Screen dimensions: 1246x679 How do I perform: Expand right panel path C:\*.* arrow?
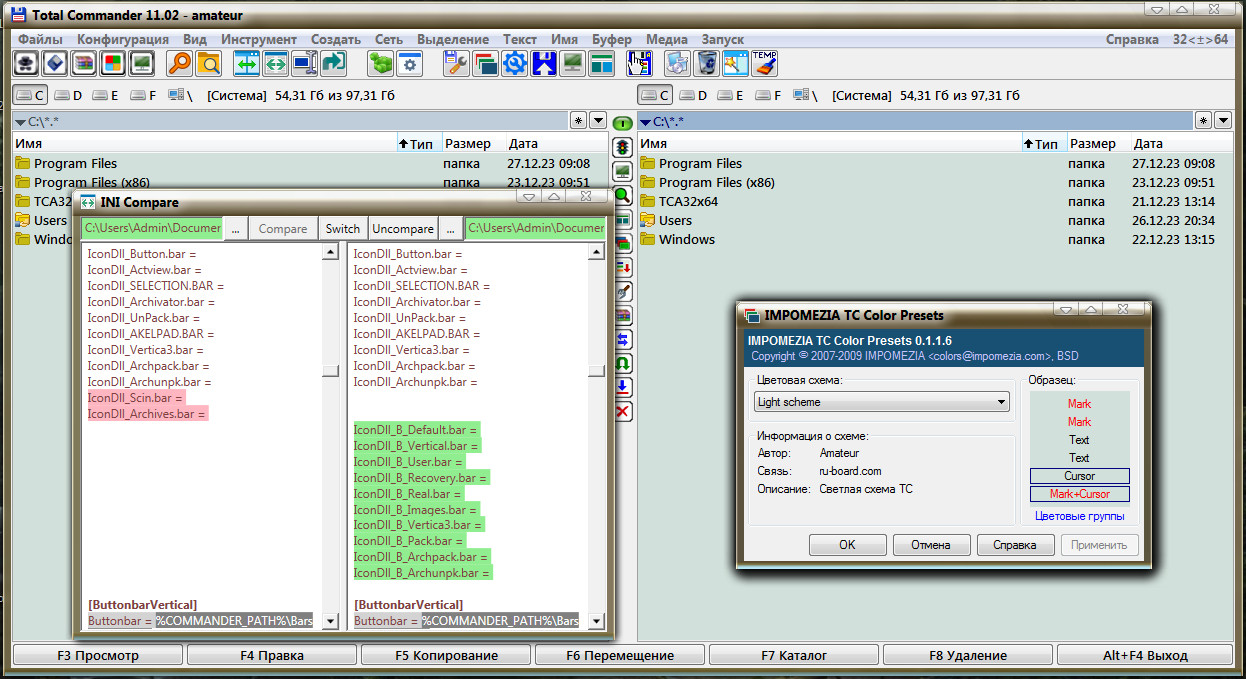click(x=645, y=122)
